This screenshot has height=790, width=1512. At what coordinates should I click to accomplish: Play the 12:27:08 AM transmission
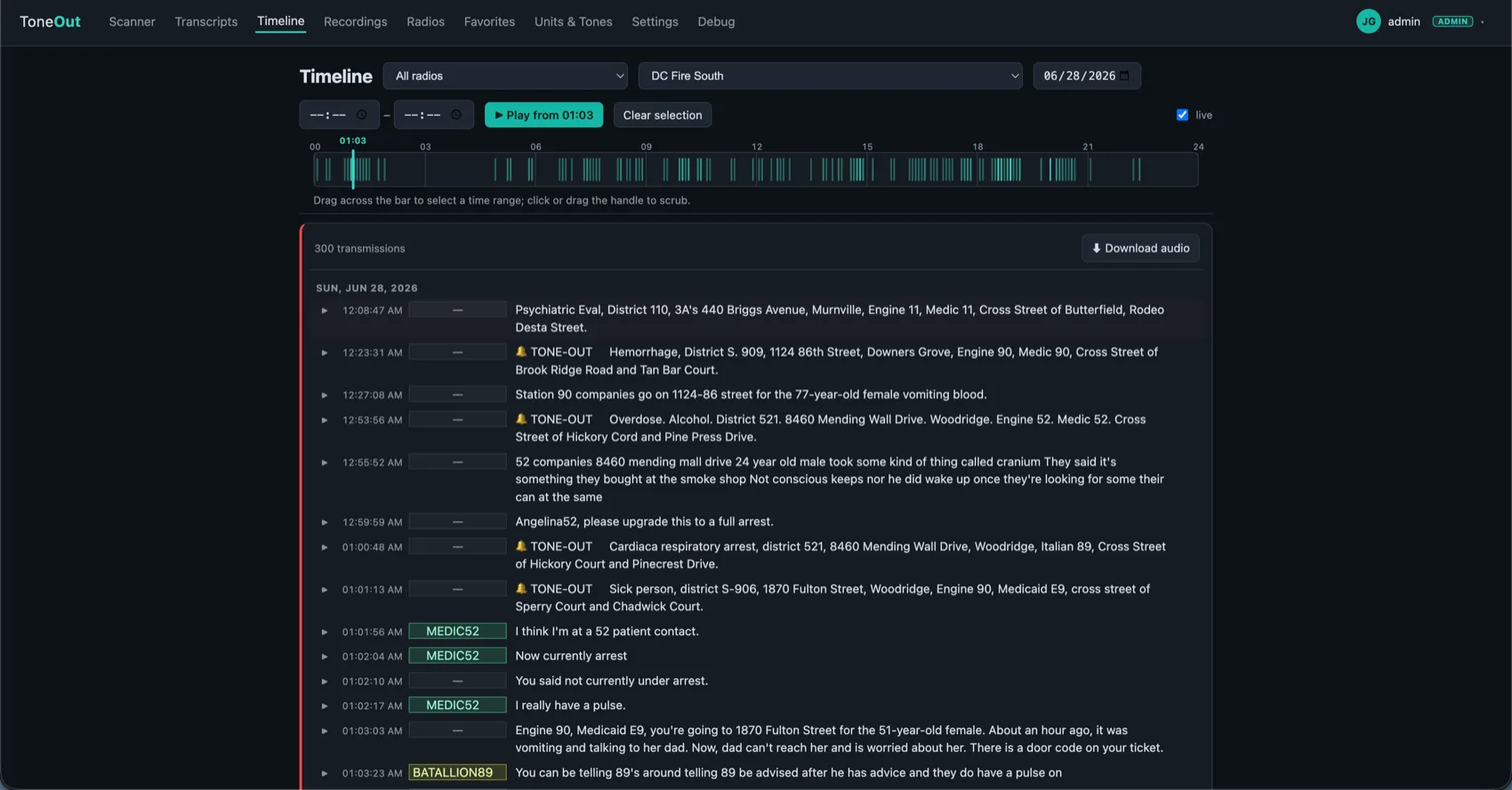point(324,395)
